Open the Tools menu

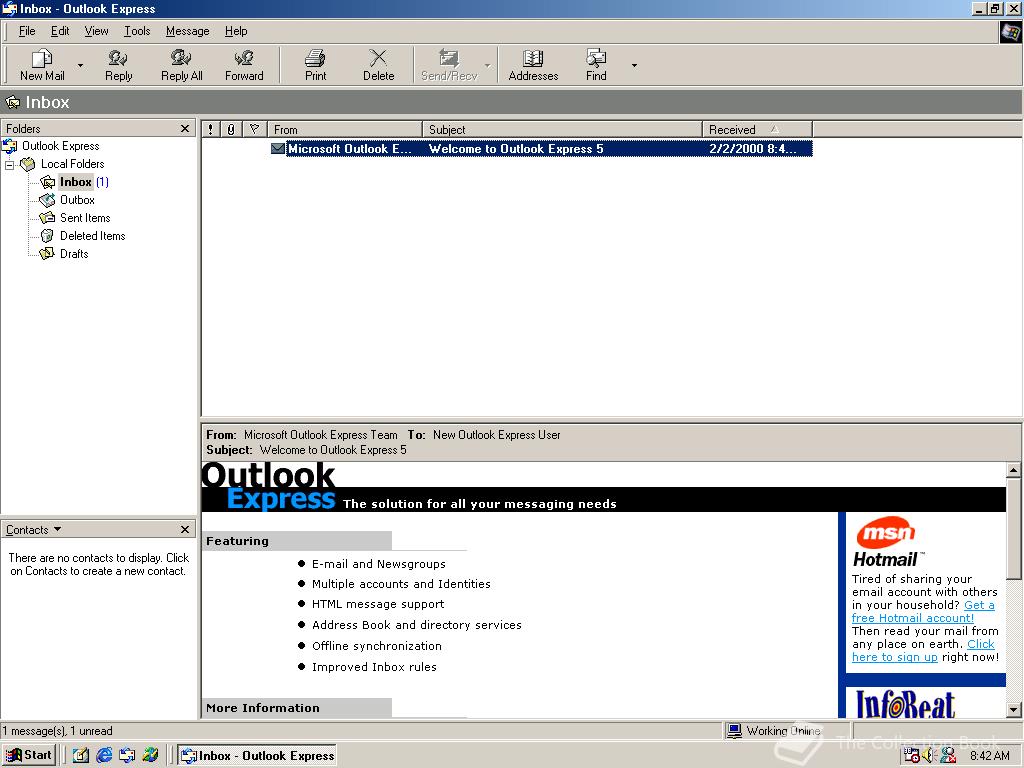point(137,31)
